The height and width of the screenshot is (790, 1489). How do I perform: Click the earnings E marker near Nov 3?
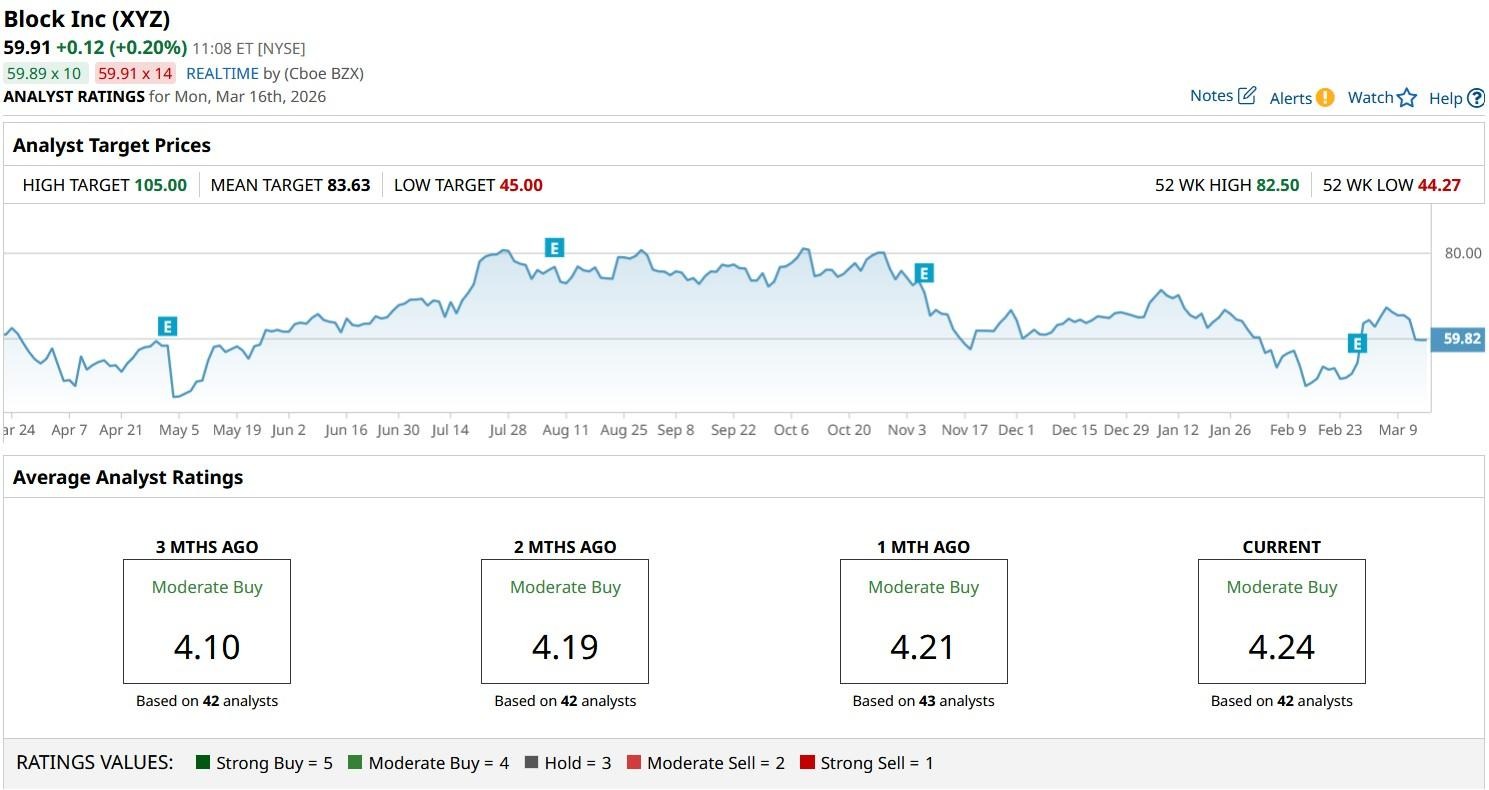(x=924, y=273)
